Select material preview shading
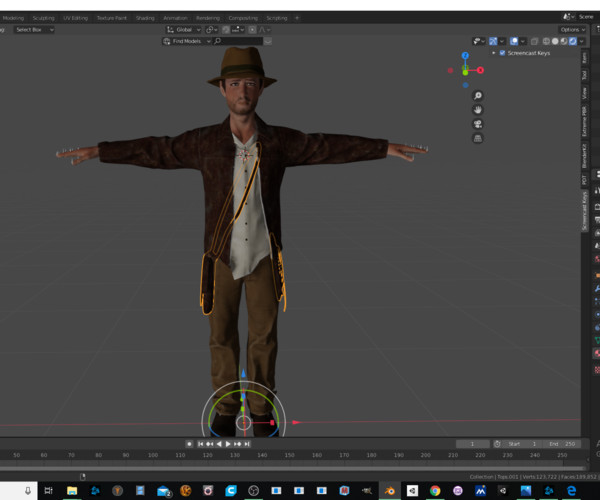This screenshot has height=500, width=600. pyautogui.click(x=564, y=41)
